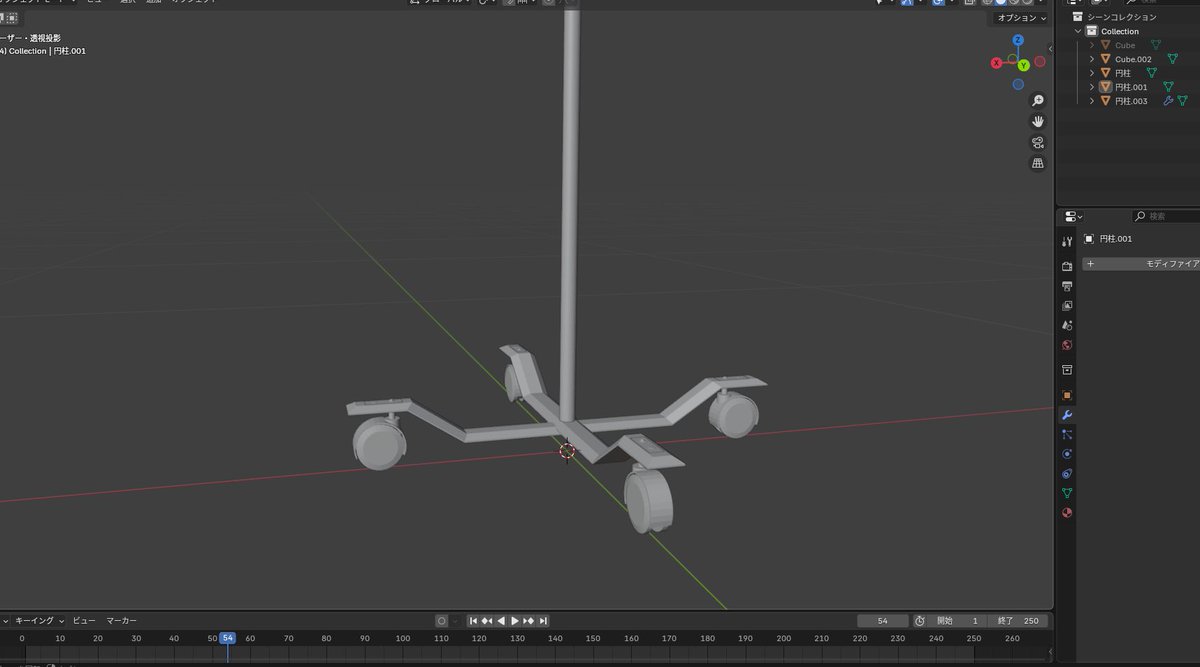
Task: Open the Object Data mesh tab icon
Action: (1067, 493)
